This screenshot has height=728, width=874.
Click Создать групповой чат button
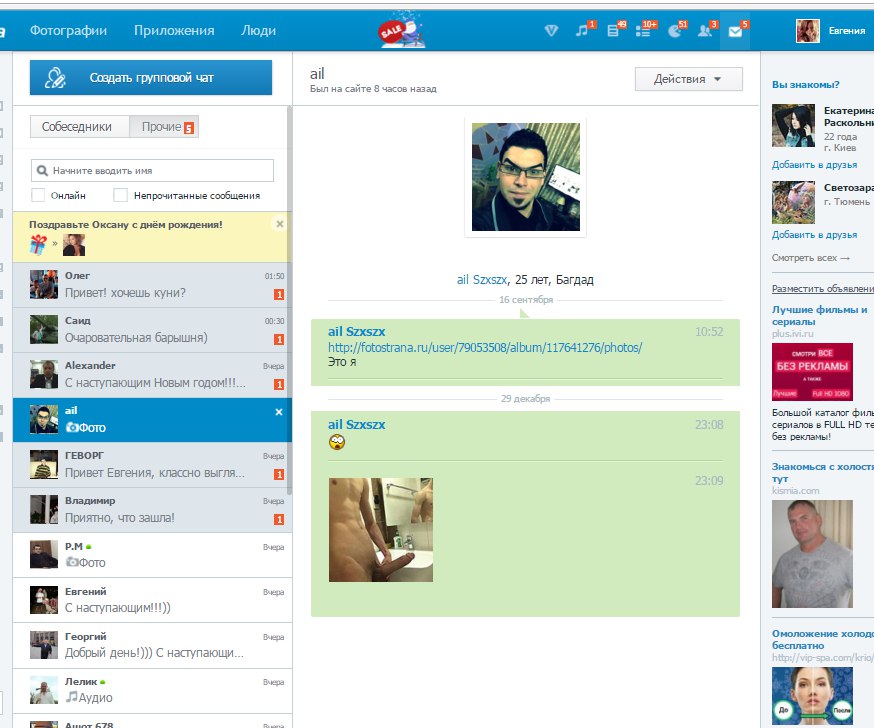pos(150,77)
